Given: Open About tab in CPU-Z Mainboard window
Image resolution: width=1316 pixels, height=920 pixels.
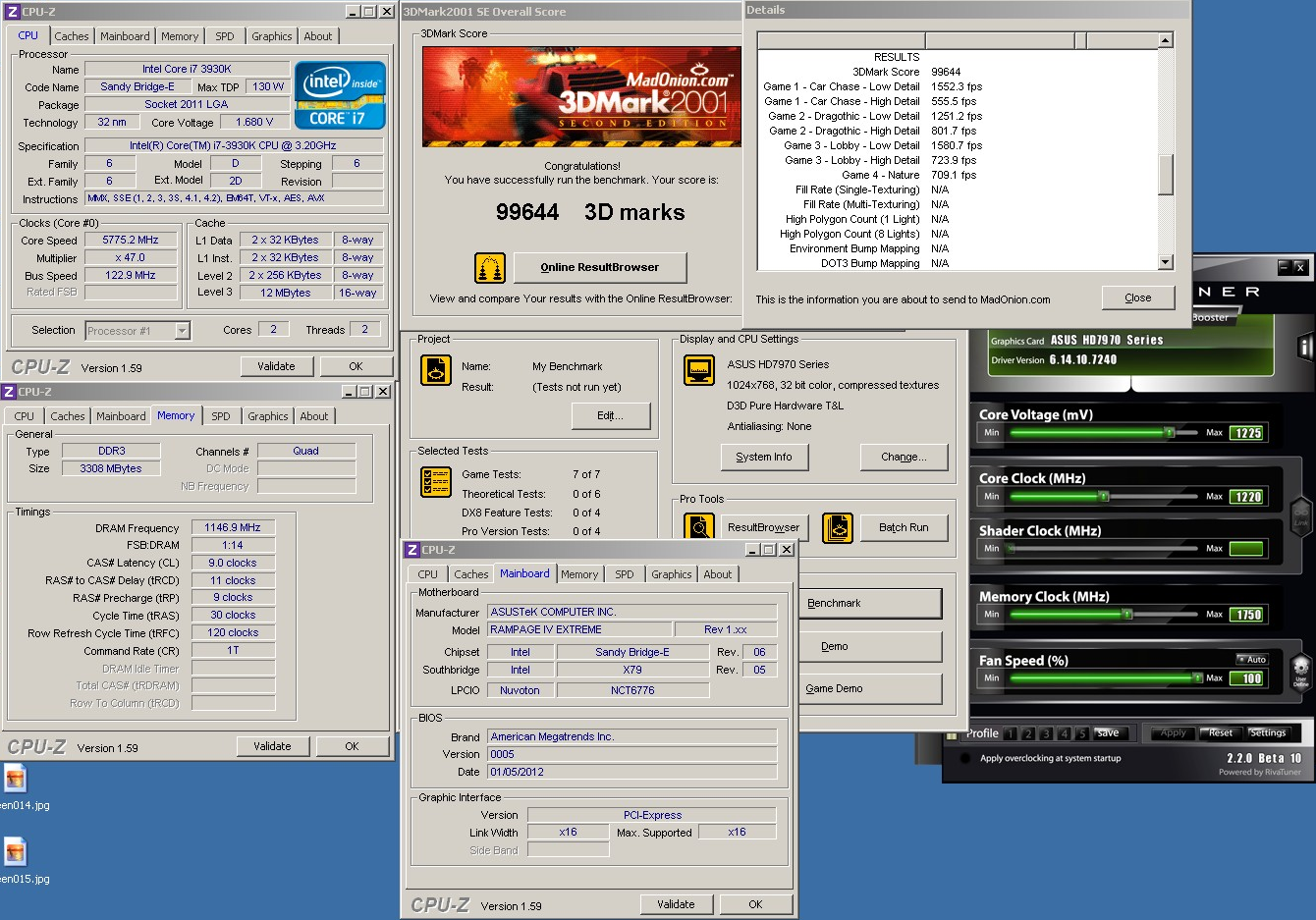Looking at the screenshot, I should point(718,574).
